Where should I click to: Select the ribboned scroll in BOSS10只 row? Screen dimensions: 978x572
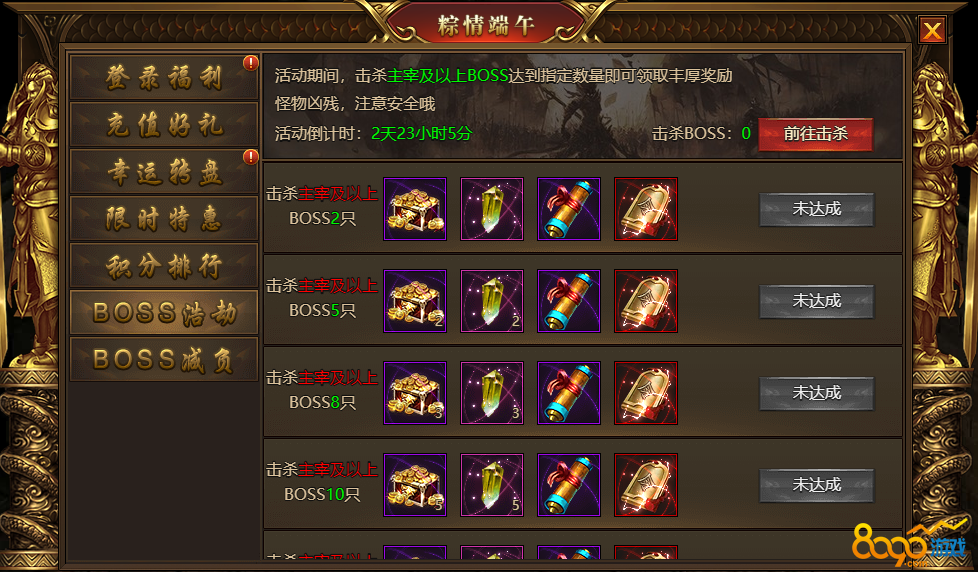click(x=569, y=485)
